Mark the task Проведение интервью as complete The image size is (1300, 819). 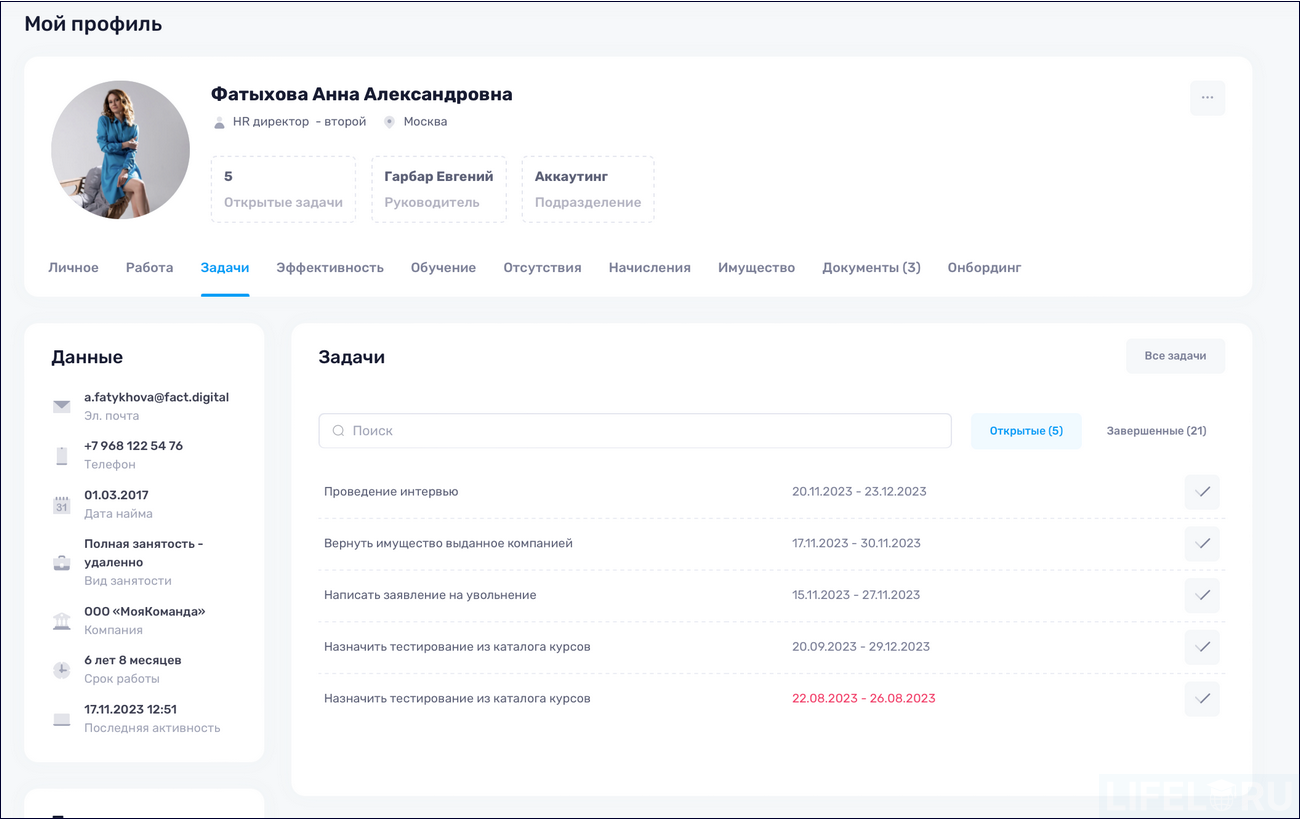click(1202, 492)
